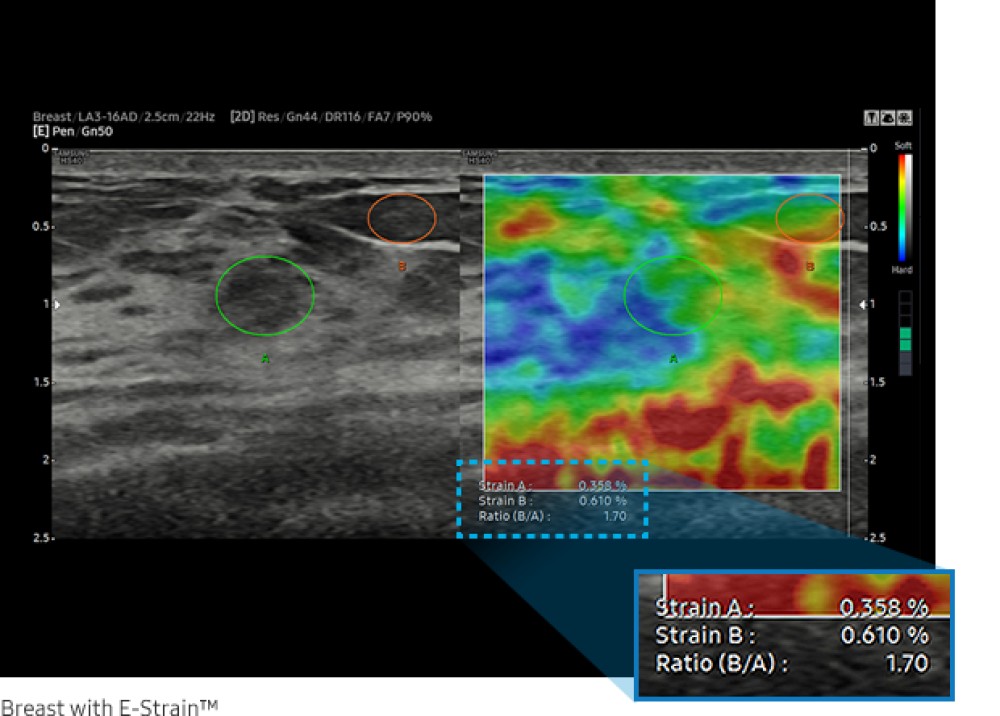Click the rightmost icon in top-right icon trio
The height and width of the screenshot is (716, 1000).
point(903,118)
